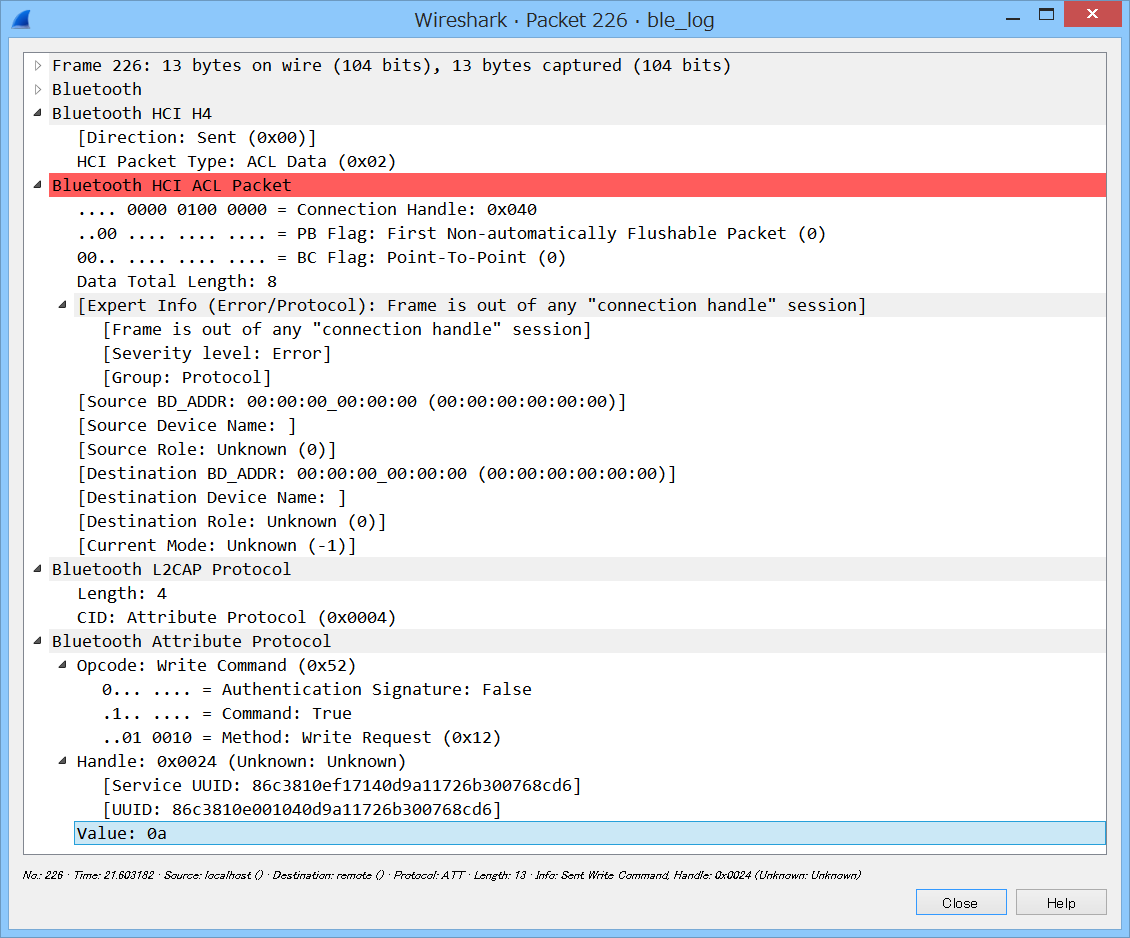Open Help for the packet dialog
The image size is (1130, 938).
click(1061, 903)
